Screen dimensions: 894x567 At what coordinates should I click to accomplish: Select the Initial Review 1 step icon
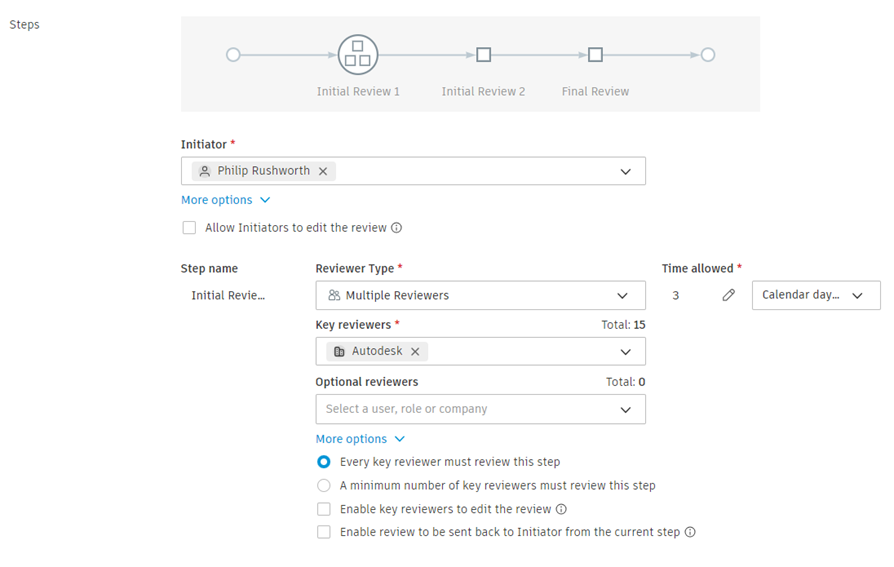pyautogui.click(x=357, y=55)
